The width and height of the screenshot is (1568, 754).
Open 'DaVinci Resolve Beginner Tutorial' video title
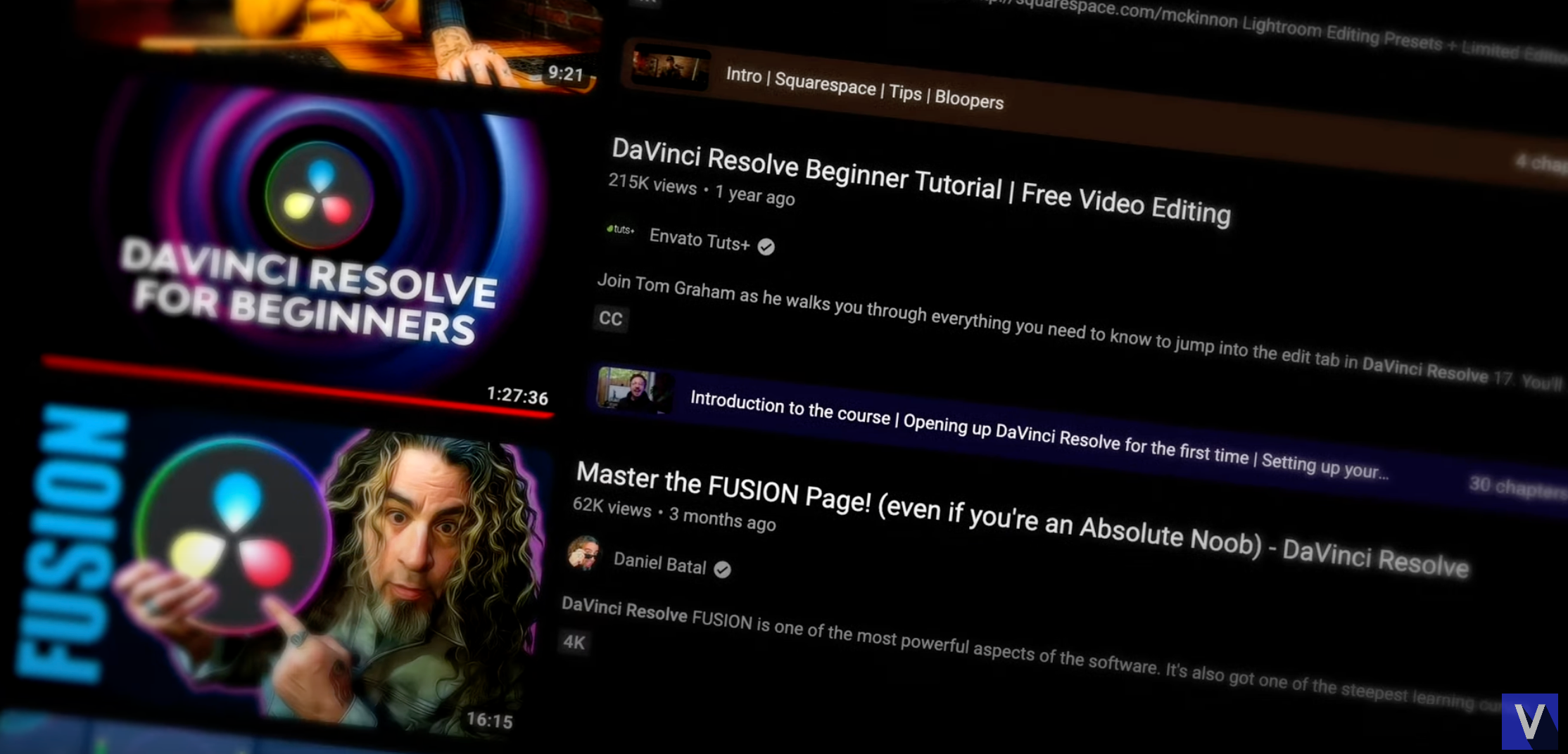coord(921,181)
